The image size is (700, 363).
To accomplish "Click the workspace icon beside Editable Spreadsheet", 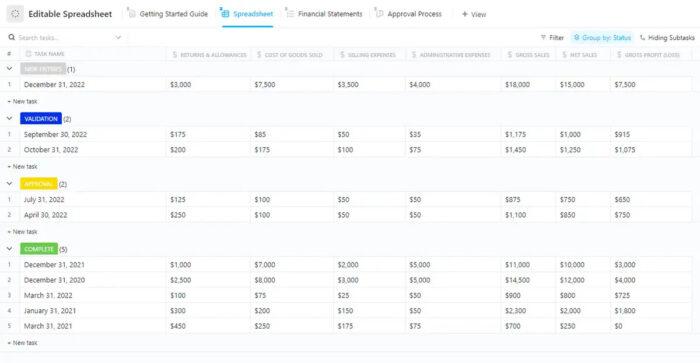I will [15, 14].
